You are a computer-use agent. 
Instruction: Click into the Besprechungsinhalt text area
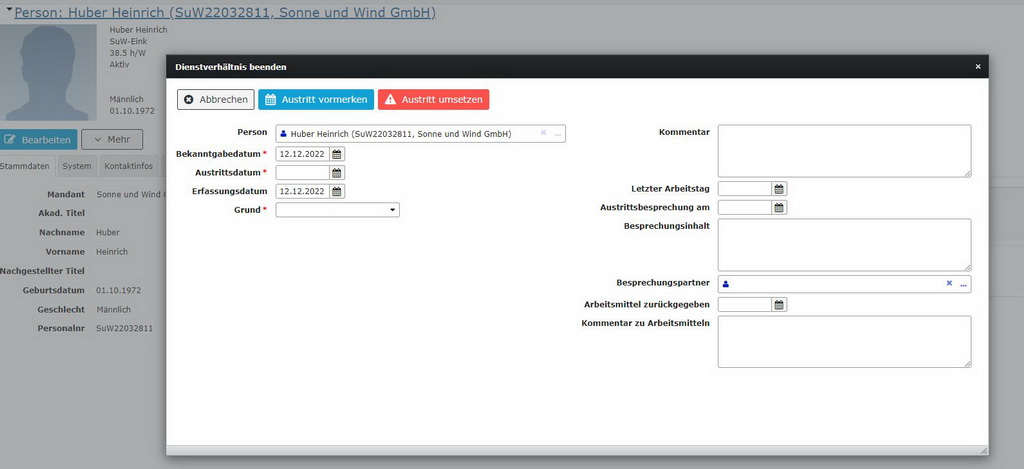click(844, 245)
